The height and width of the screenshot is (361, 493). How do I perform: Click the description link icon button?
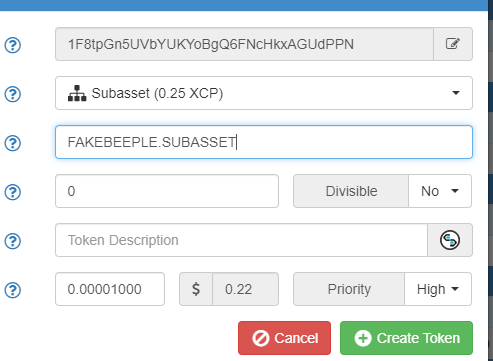[450, 240]
